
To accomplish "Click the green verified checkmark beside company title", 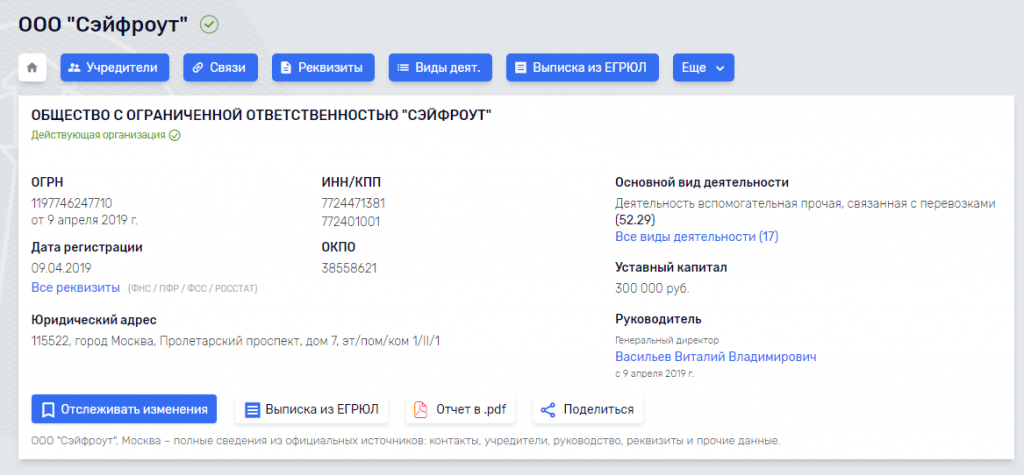I will (209, 25).
